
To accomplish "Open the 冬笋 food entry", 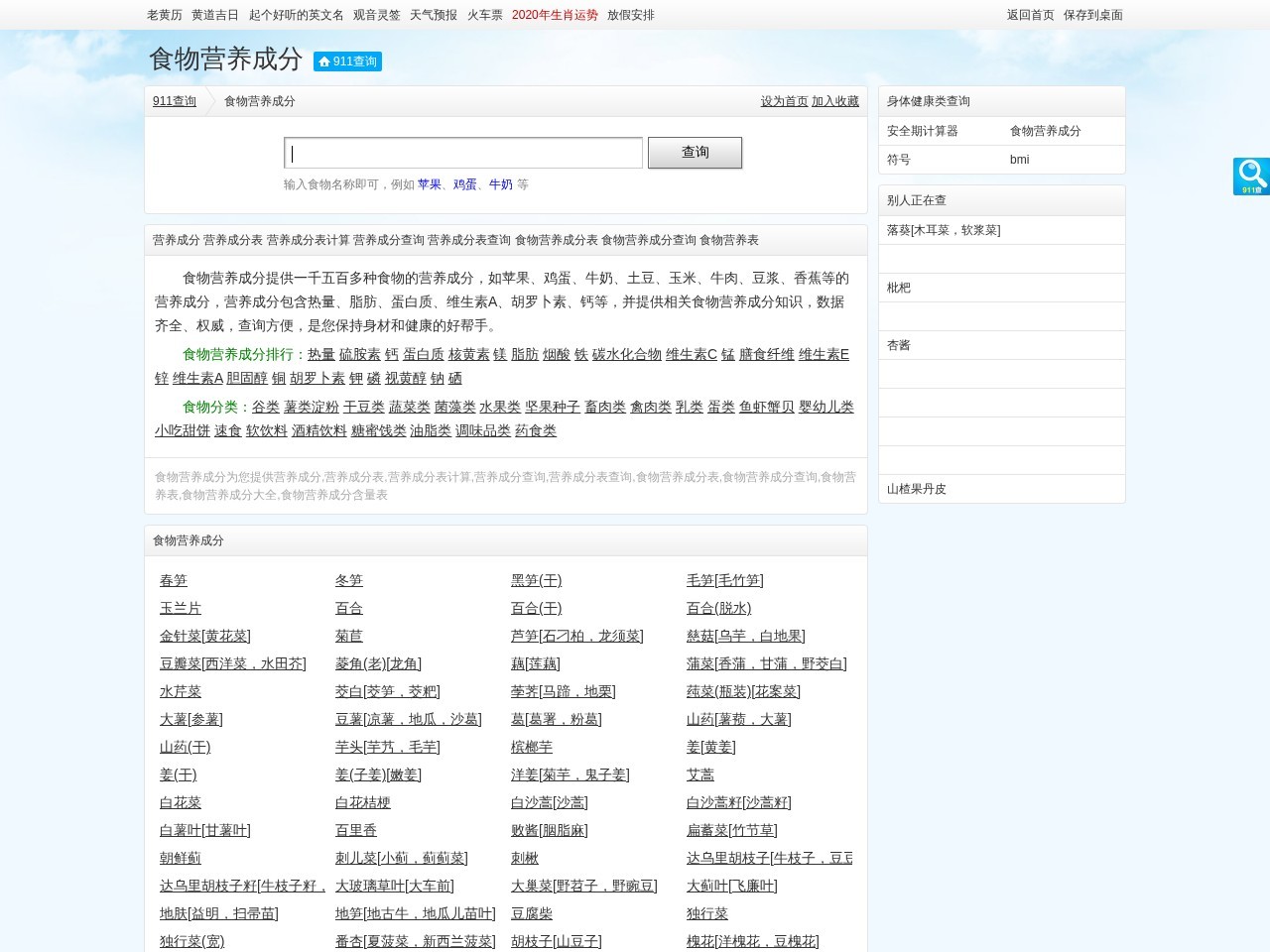I will pyautogui.click(x=349, y=580).
